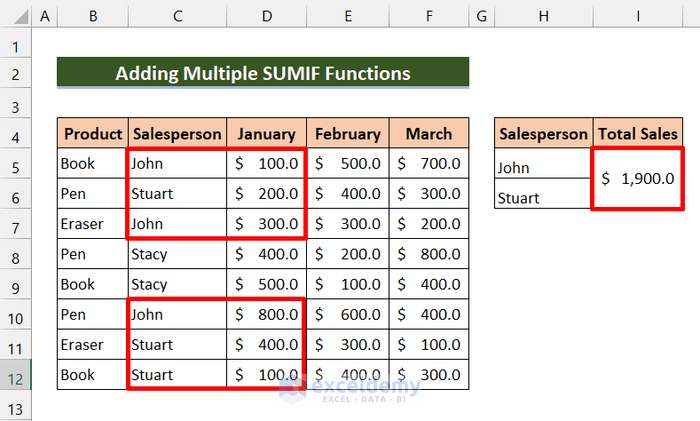Select the 'Adding Multiple SUMIF Functions' title cell
700x421 pixels.
pos(263,74)
